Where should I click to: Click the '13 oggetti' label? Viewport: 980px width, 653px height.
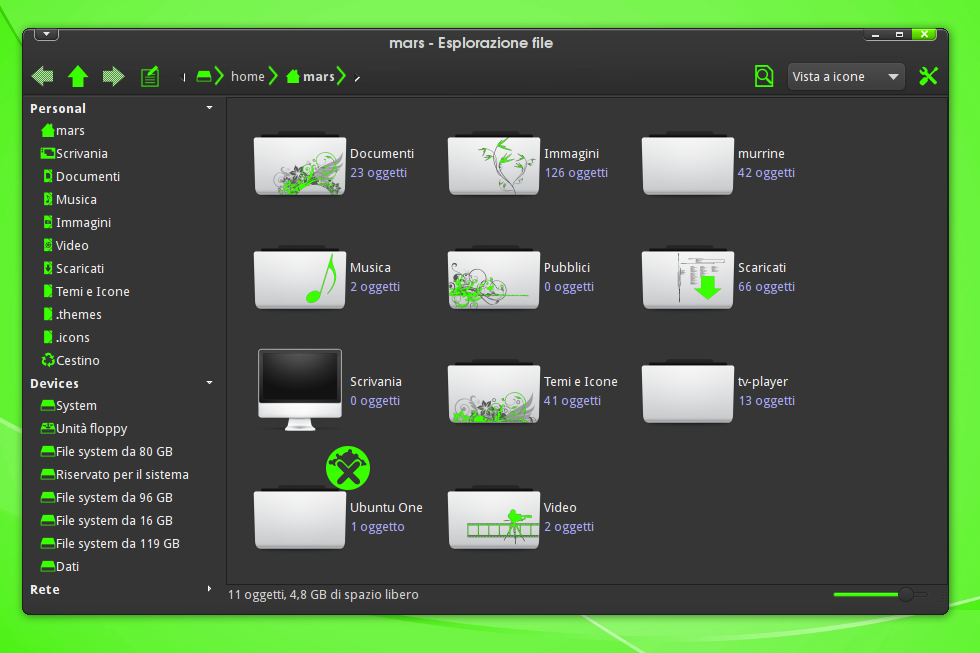[x=766, y=401]
